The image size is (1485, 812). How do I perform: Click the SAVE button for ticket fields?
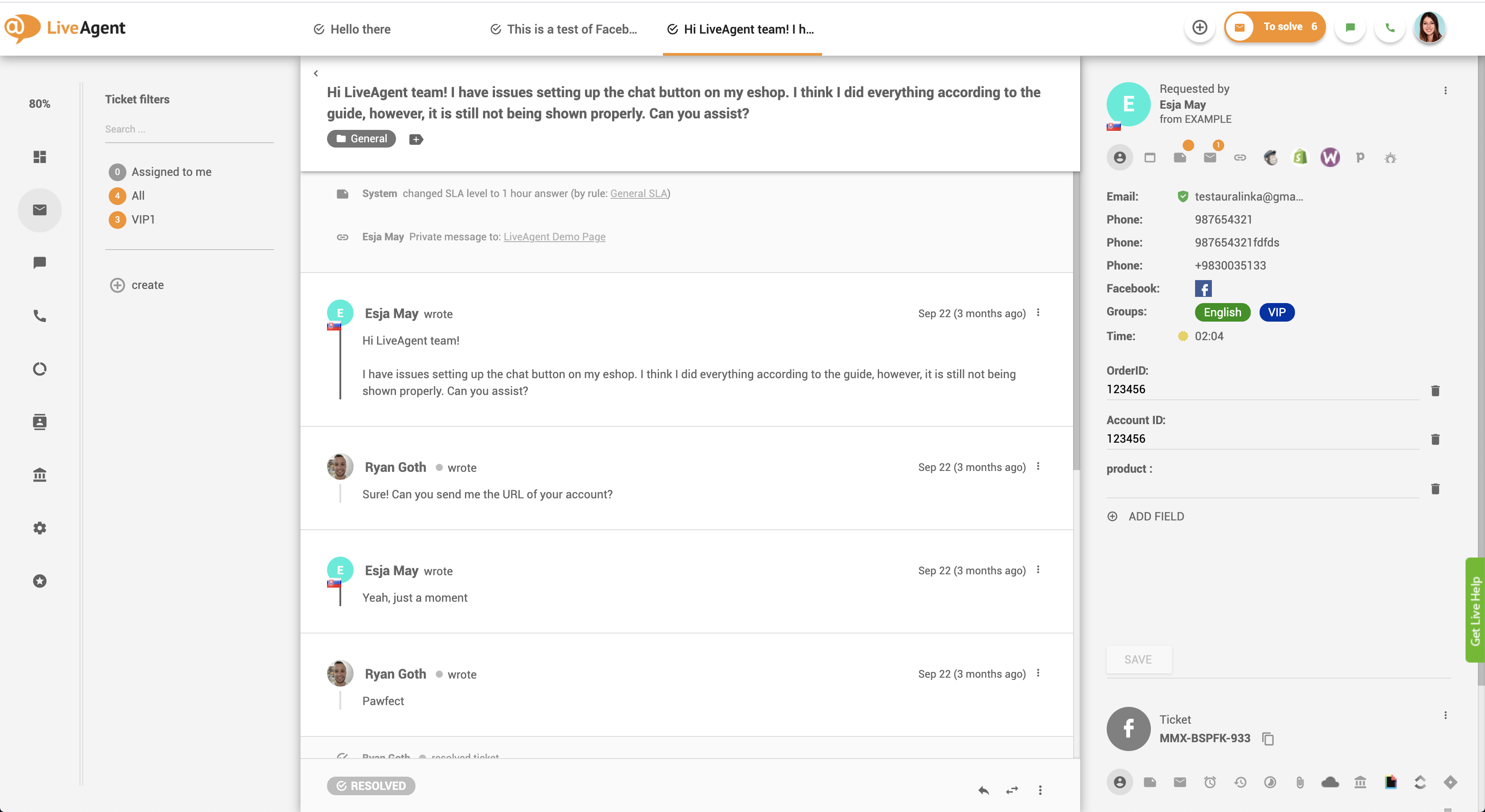coord(1138,659)
